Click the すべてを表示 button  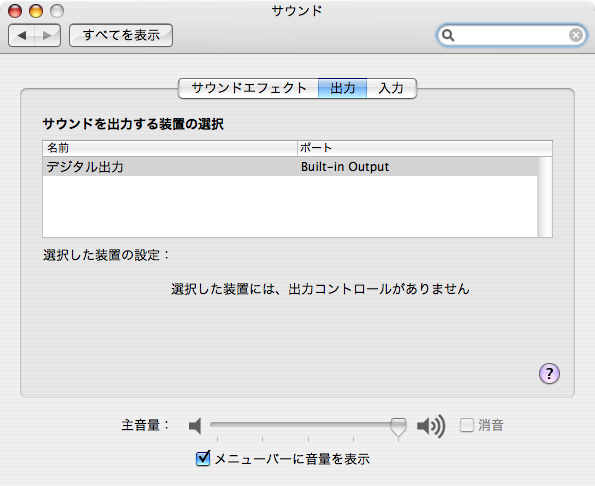pyautogui.click(x=121, y=35)
